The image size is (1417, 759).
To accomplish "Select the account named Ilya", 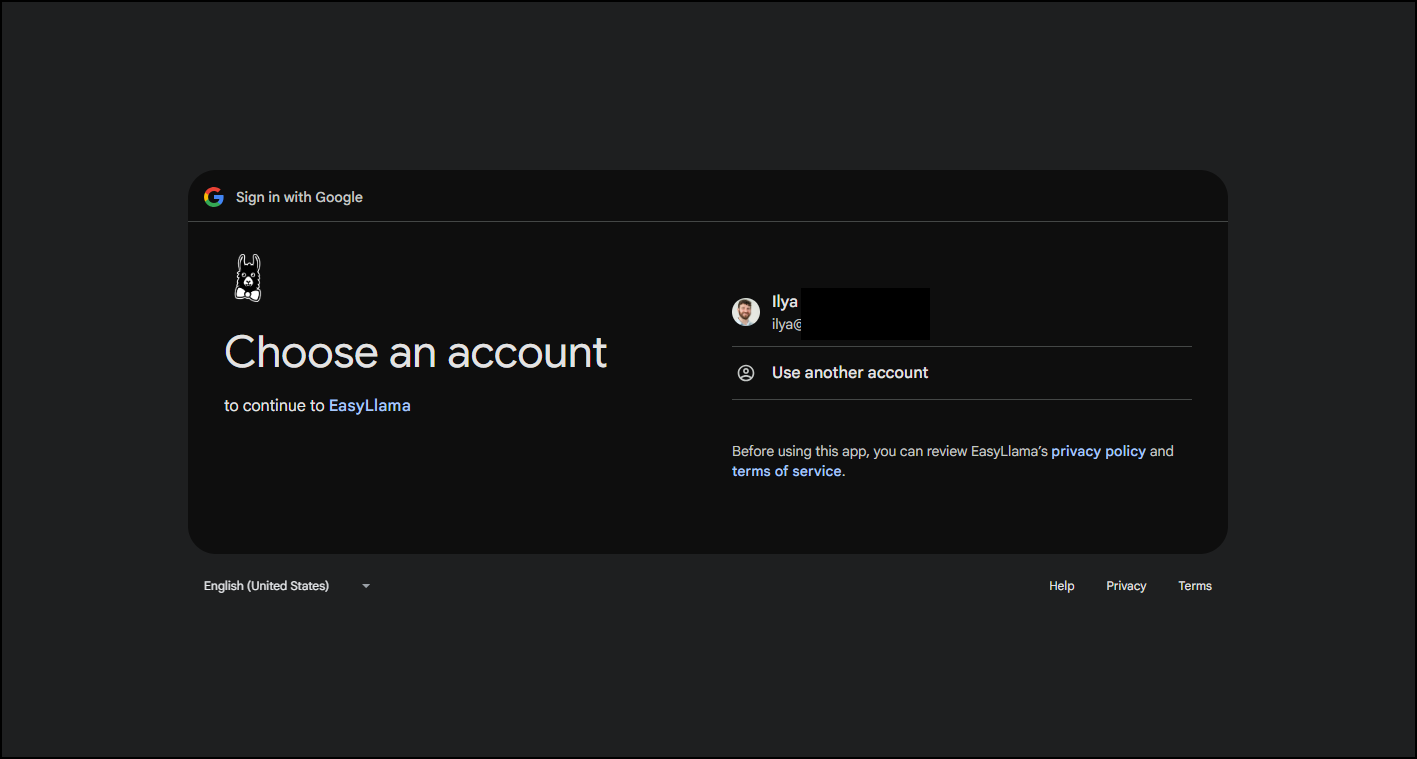I will [785, 302].
